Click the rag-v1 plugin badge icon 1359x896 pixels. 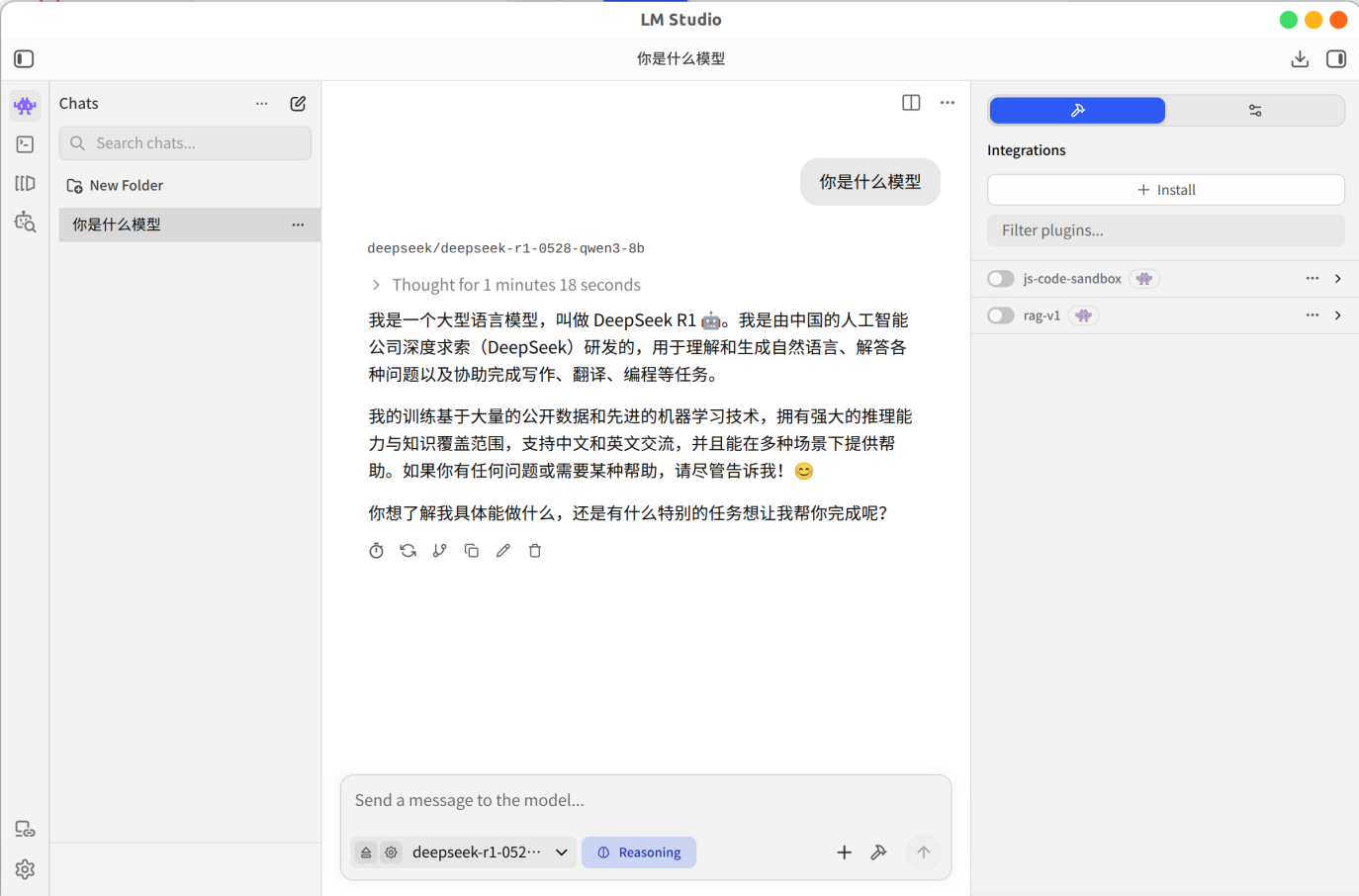tap(1083, 315)
